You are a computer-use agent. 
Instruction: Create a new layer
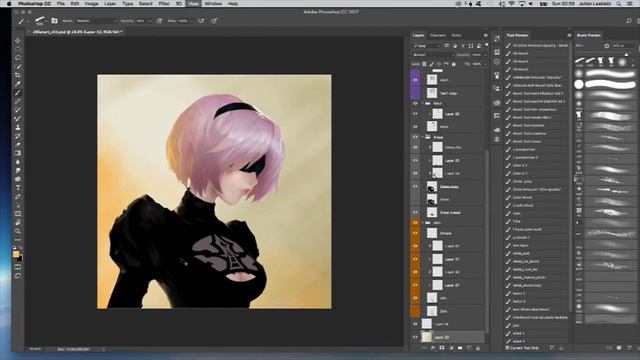point(469,348)
